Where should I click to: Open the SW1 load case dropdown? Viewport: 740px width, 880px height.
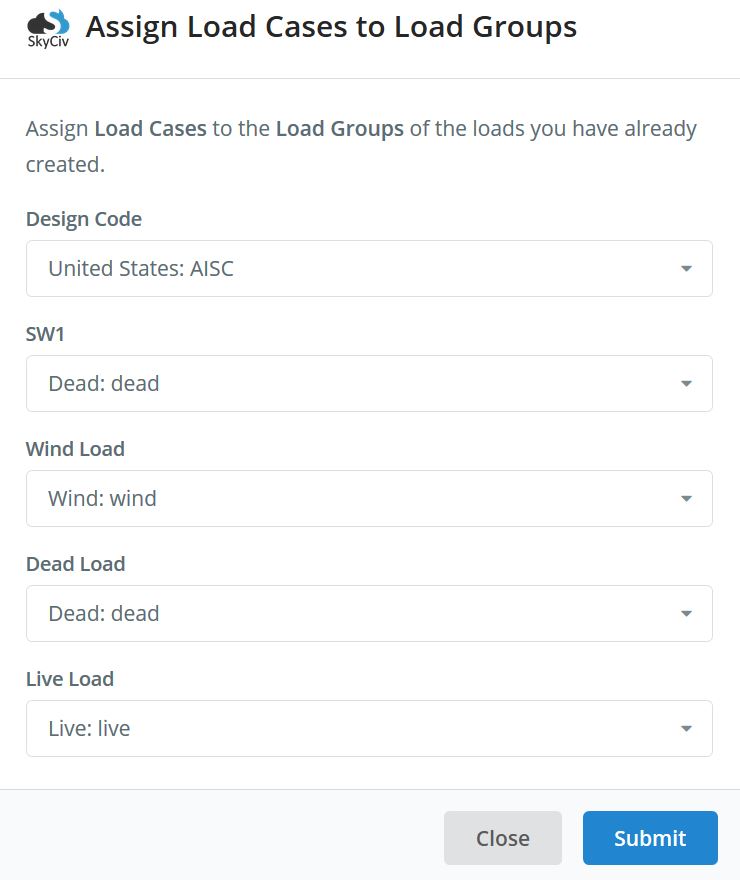pyautogui.click(x=369, y=384)
